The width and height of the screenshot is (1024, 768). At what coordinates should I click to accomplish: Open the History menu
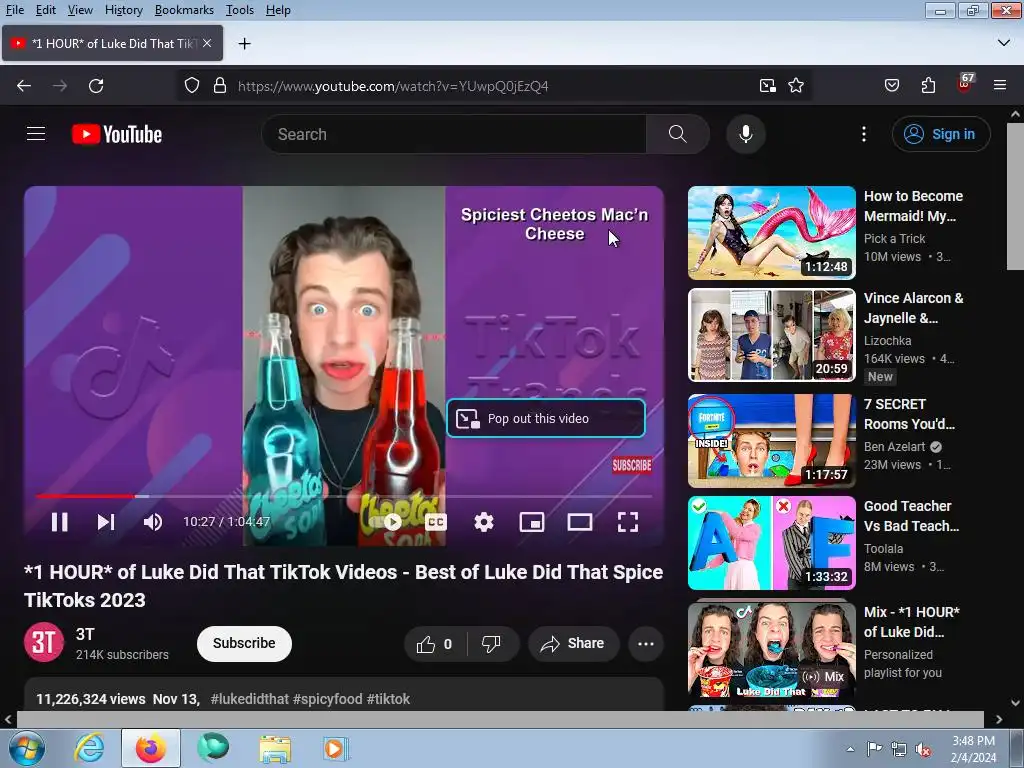[123, 10]
